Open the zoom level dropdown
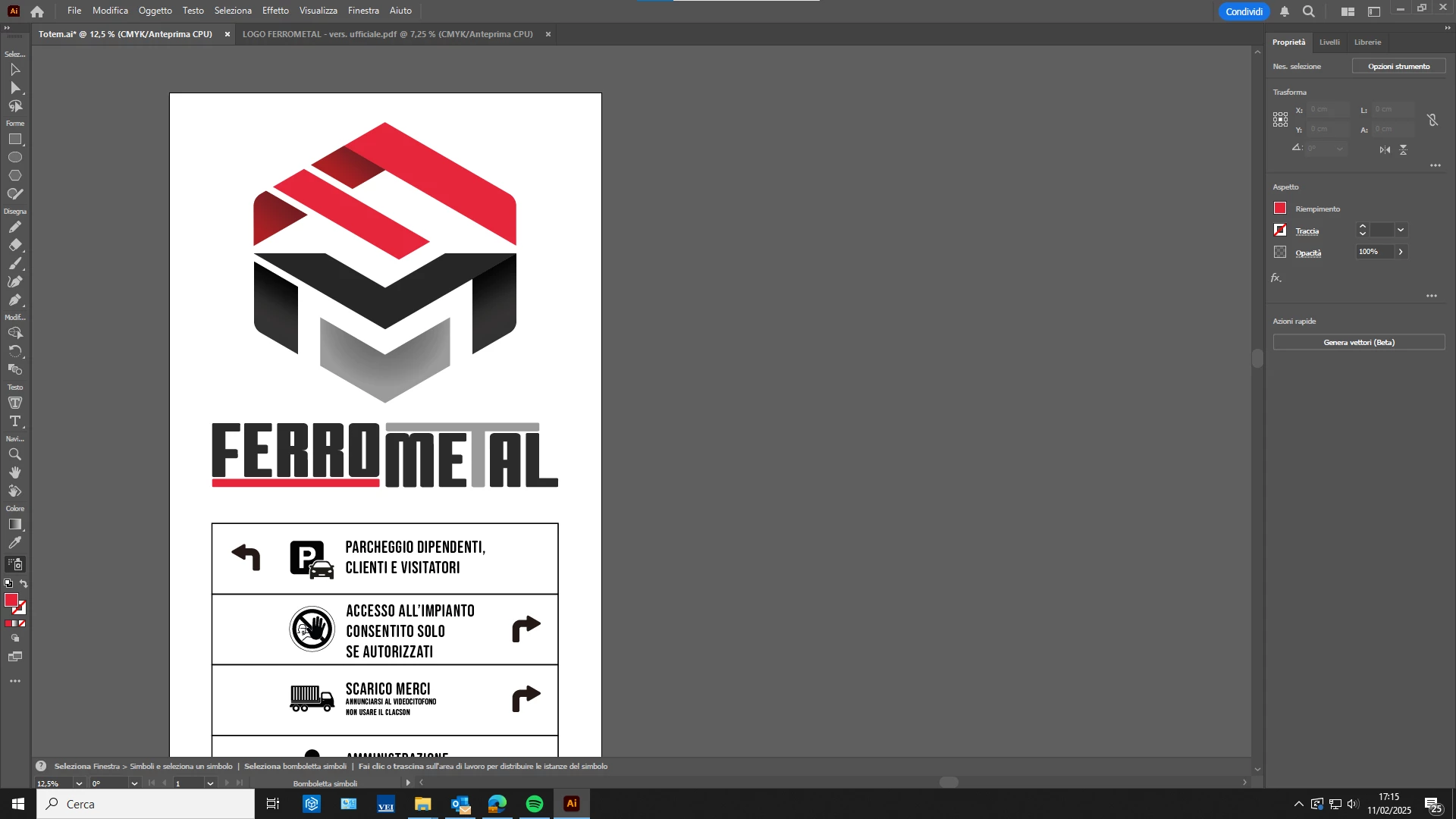1456x819 pixels. click(78, 783)
